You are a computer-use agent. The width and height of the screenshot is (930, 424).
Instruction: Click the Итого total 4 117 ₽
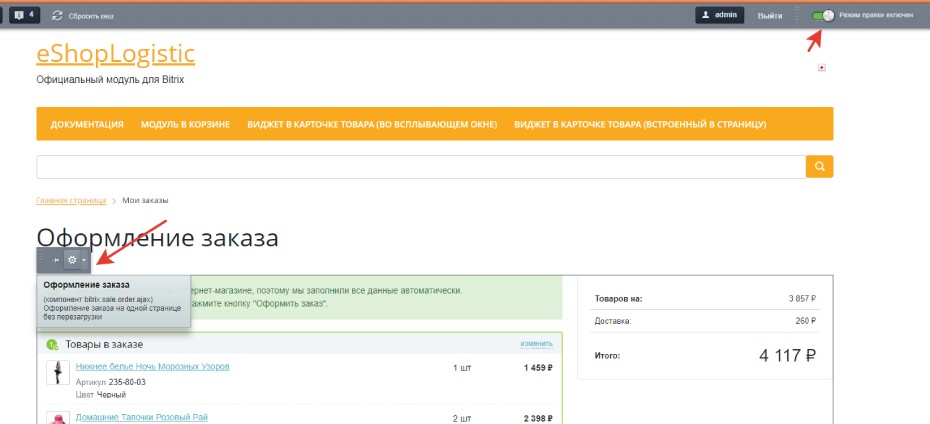click(x=788, y=356)
